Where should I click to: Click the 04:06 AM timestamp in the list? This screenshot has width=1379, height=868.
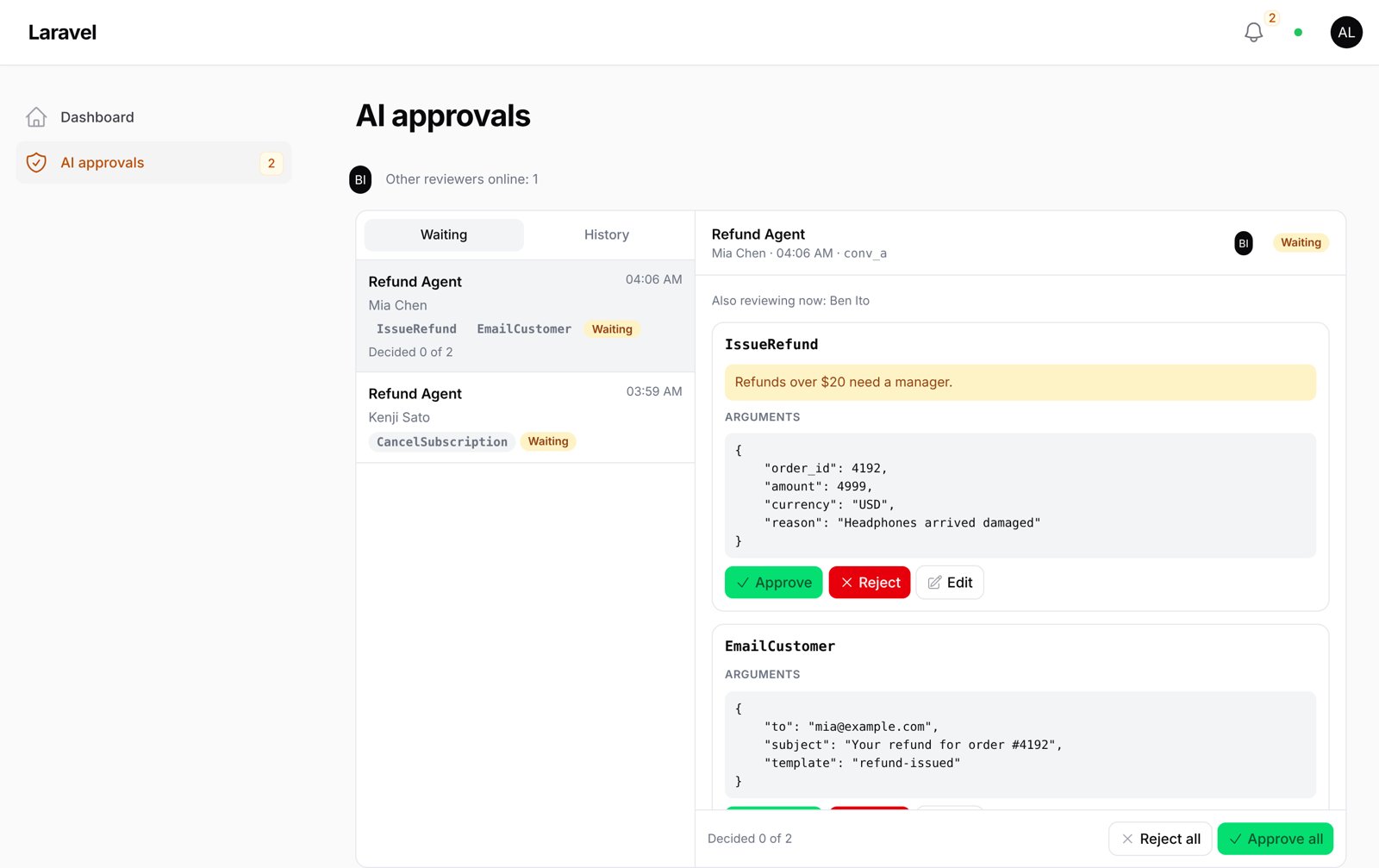click(x=653, y=279)
